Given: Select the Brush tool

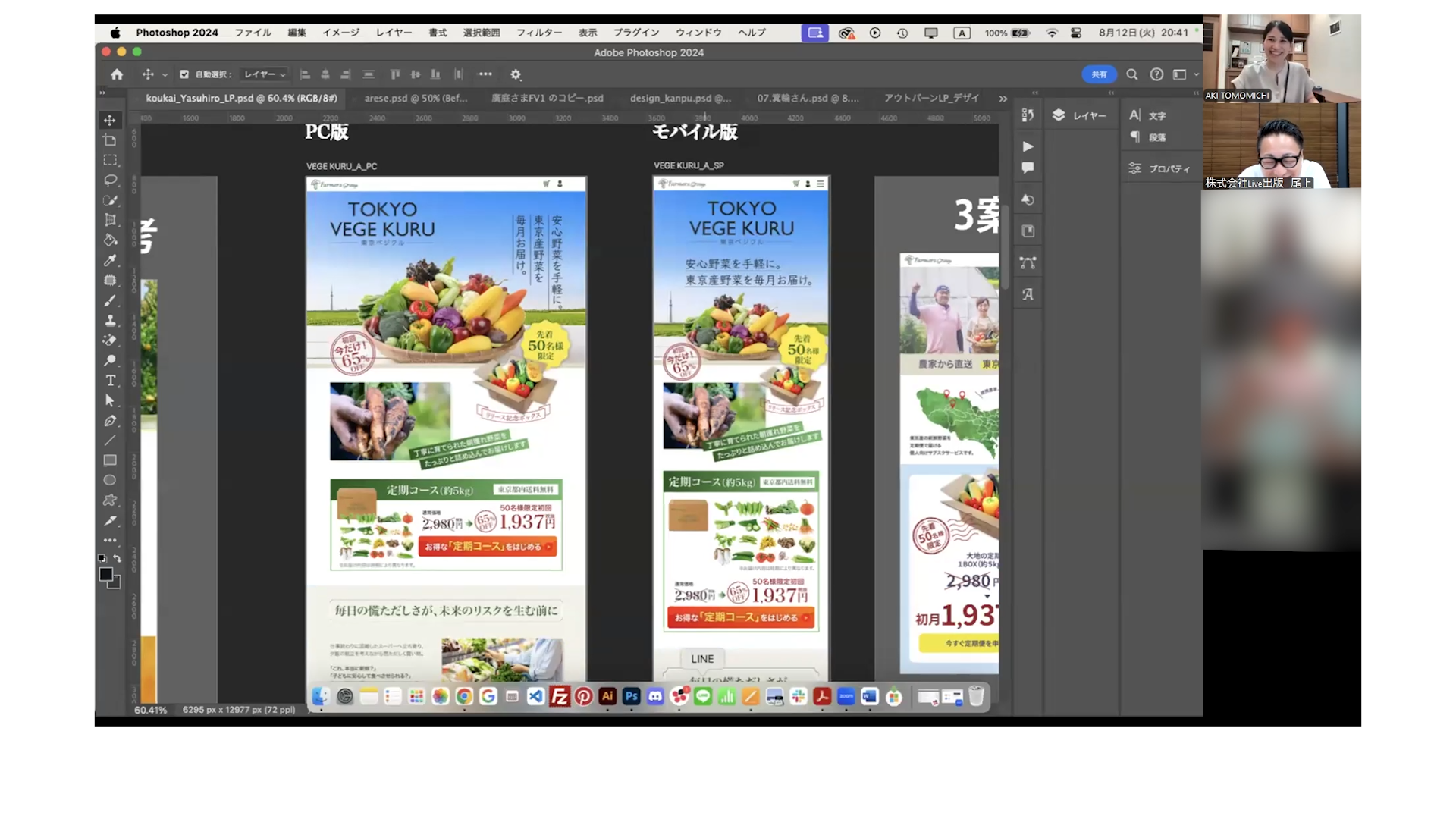Looking at the screenshot, I should point(110,300).
